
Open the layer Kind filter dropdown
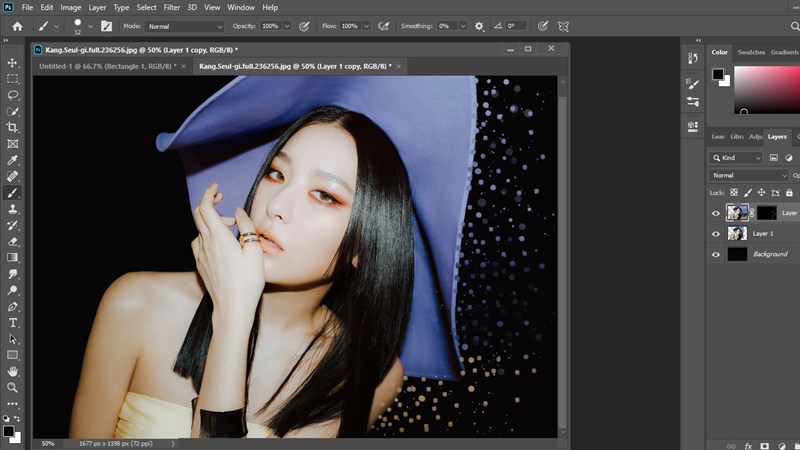736,158
